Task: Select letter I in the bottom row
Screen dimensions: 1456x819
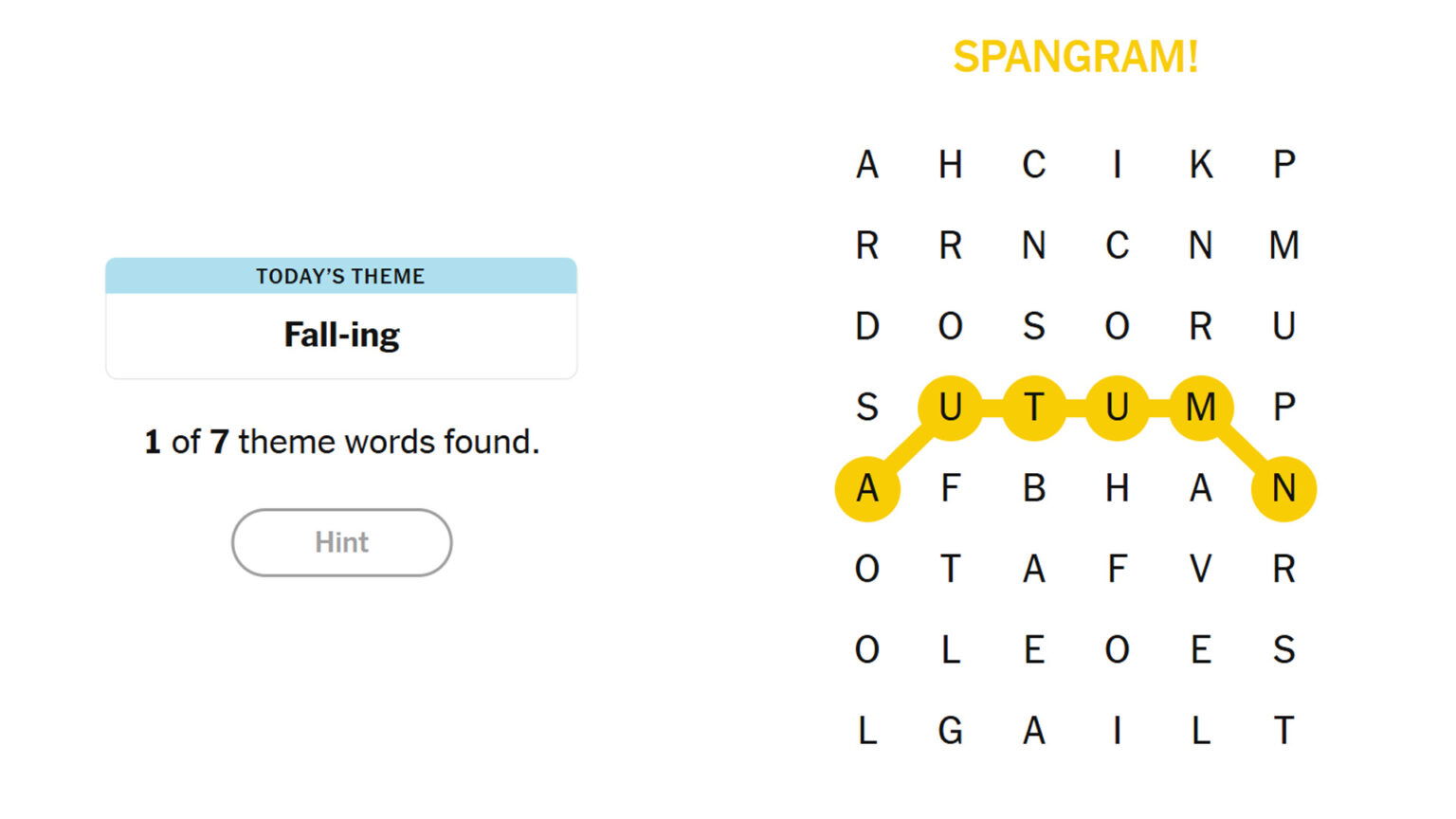Action: point(1117,731)
